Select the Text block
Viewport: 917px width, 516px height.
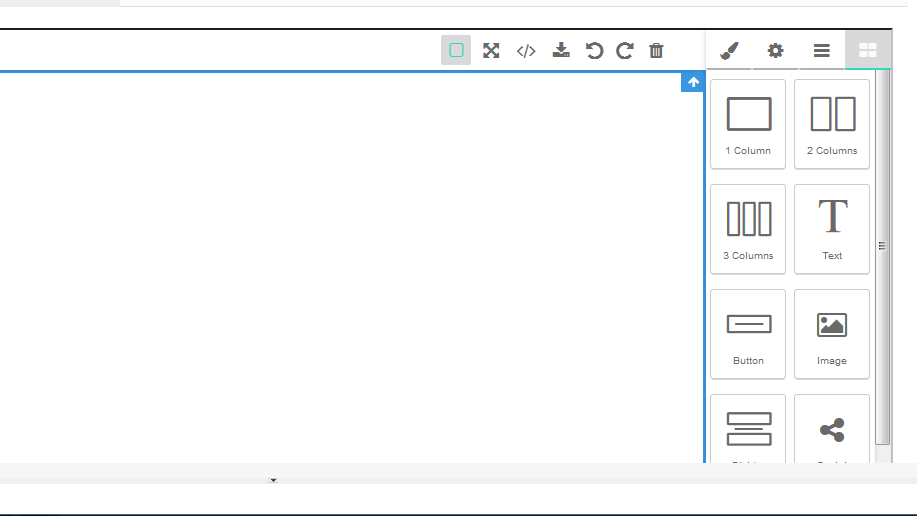coord(832,229)
